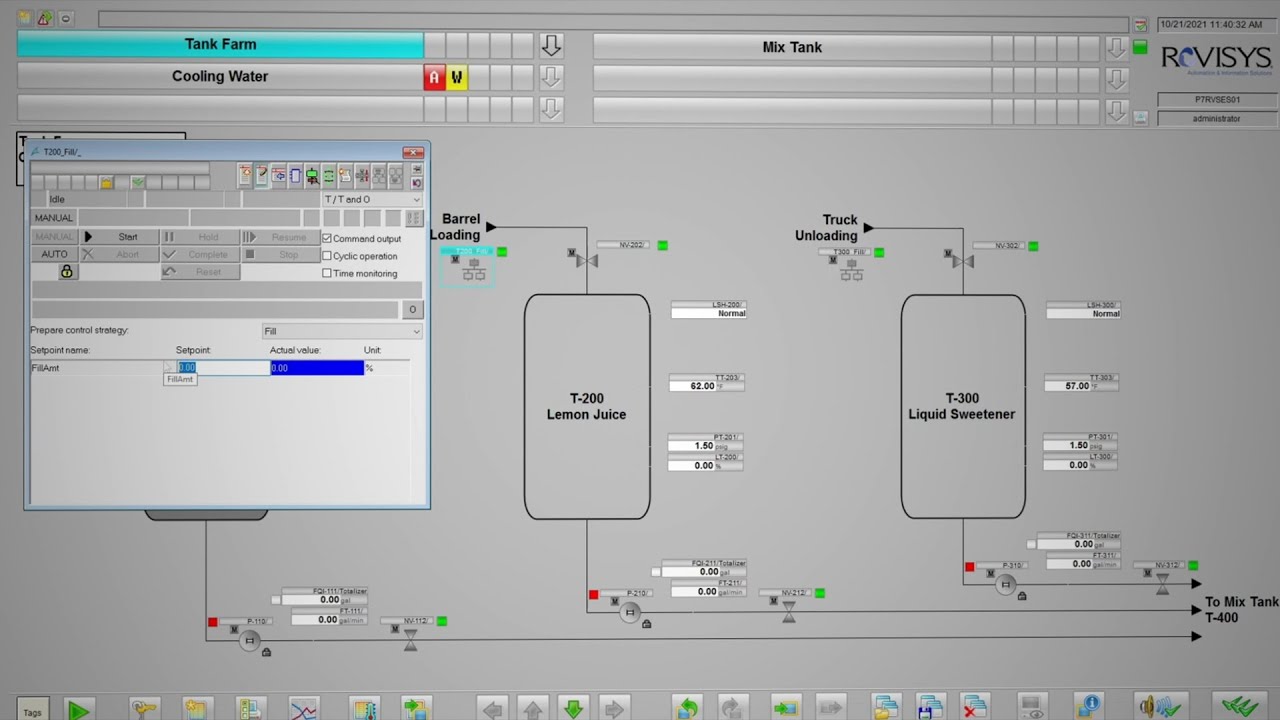The width and height of the screenshot is (1280, 720).
Task: Open the Tank Farm overview area
Action: click(220, 45)
